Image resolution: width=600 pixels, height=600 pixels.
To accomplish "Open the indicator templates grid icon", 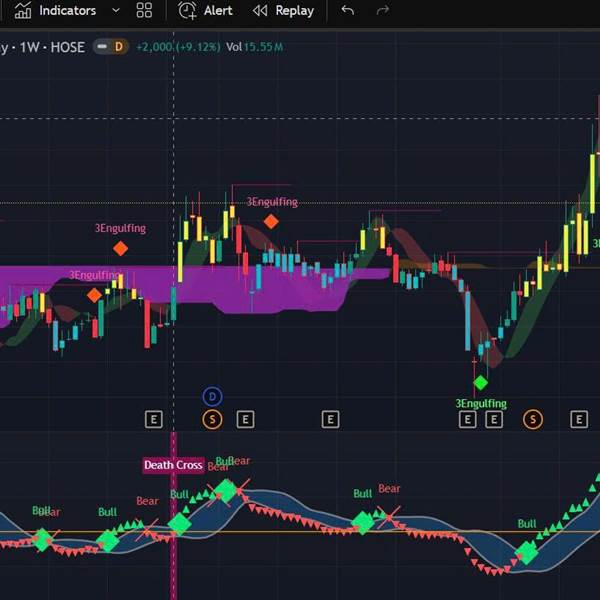I will tap(144, 11).
